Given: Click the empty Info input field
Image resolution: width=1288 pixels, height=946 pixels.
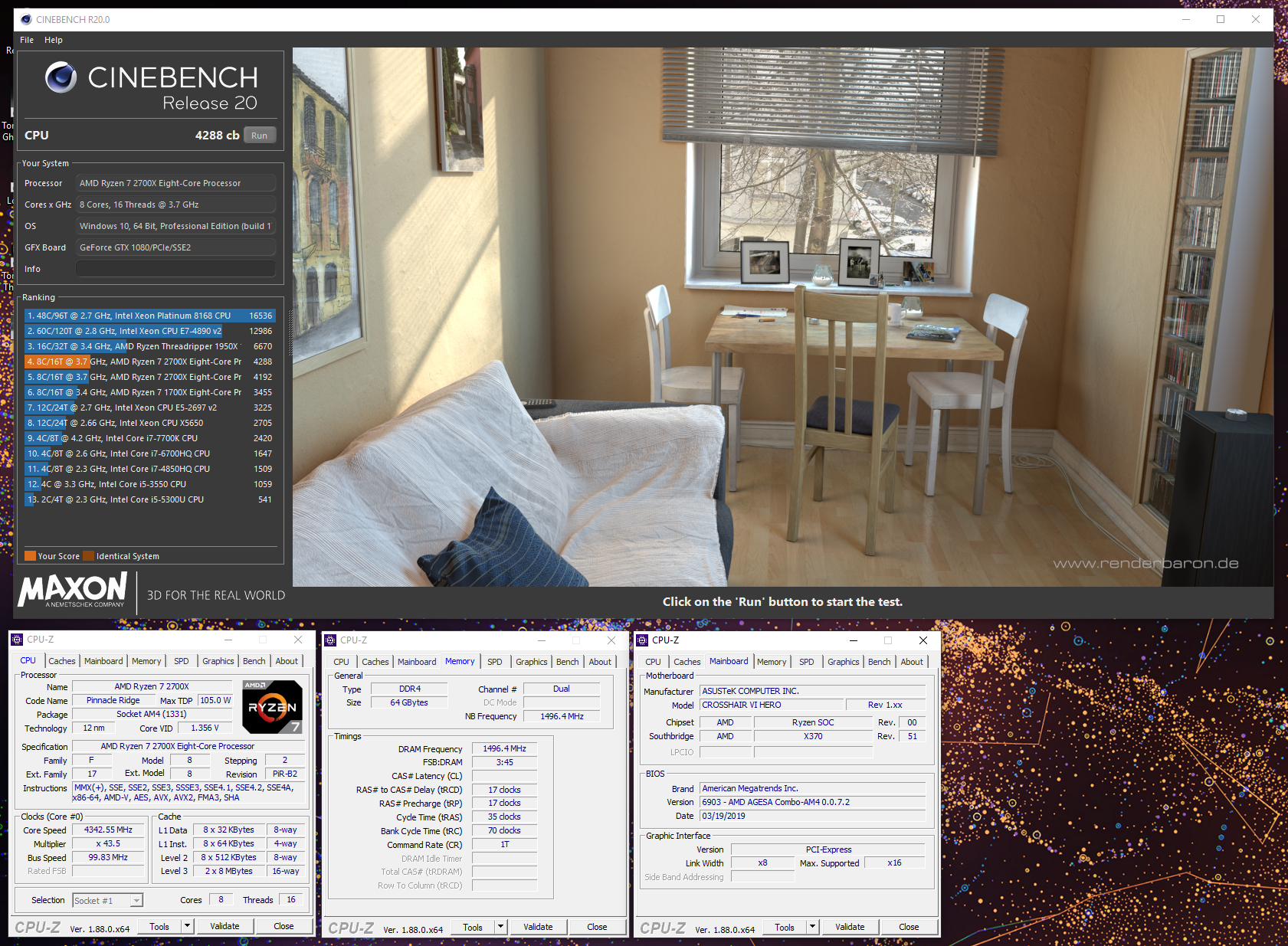Looking at the screenshot, I should tap(175, 269).
